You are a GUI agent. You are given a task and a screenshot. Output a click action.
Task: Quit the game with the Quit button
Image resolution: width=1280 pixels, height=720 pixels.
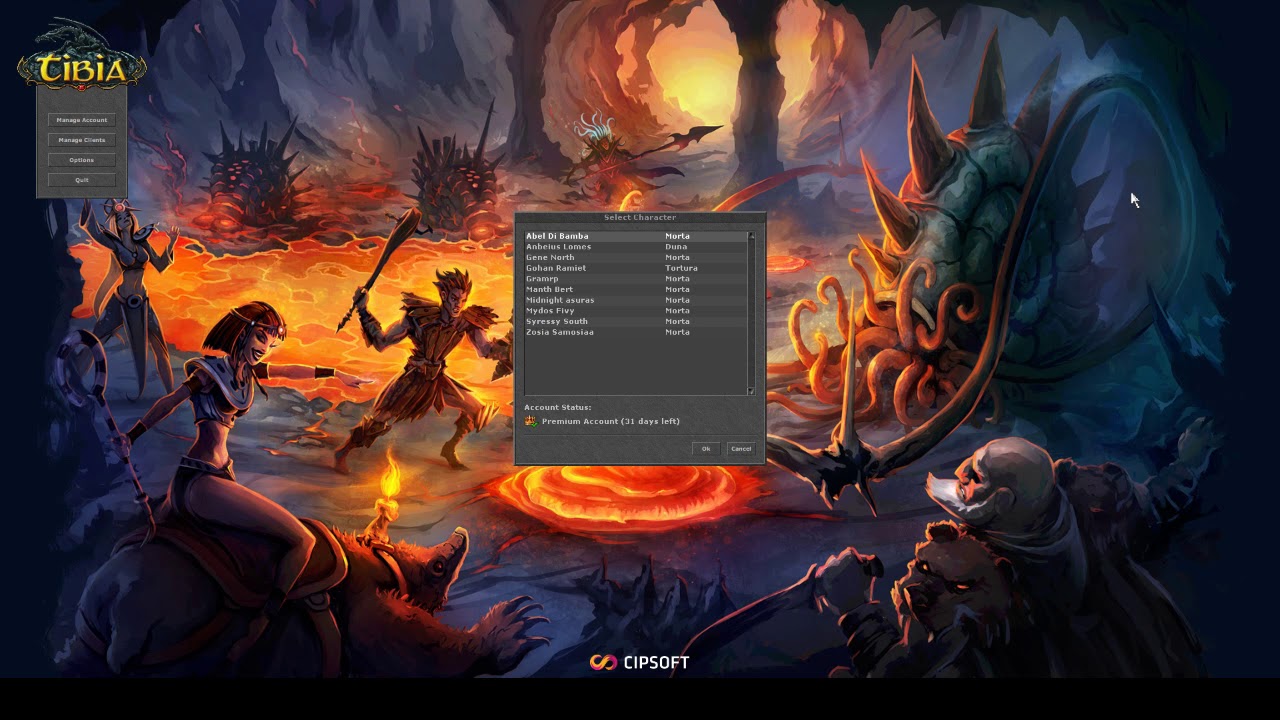[82, 180]
